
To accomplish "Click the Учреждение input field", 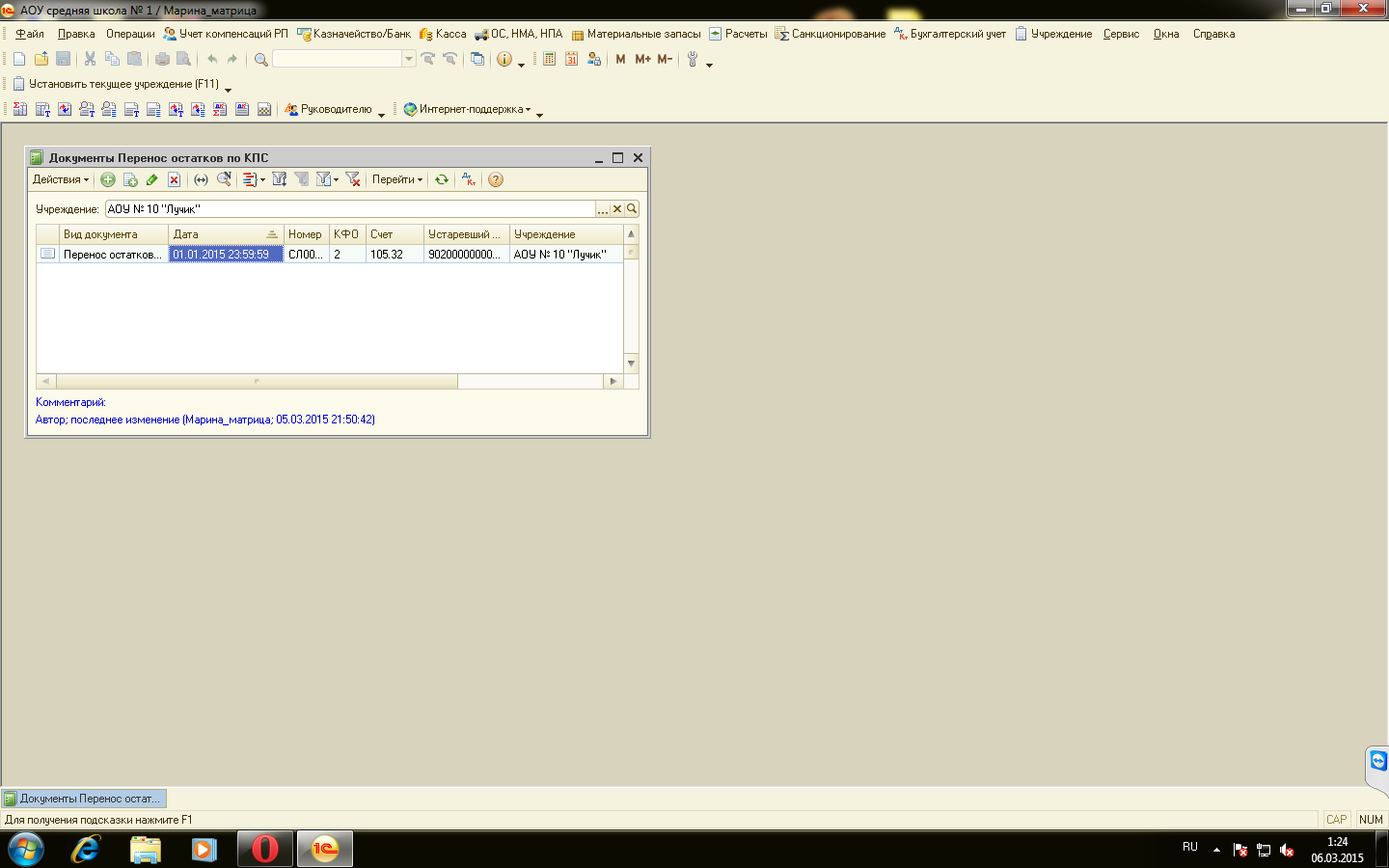I will [349, 209].
